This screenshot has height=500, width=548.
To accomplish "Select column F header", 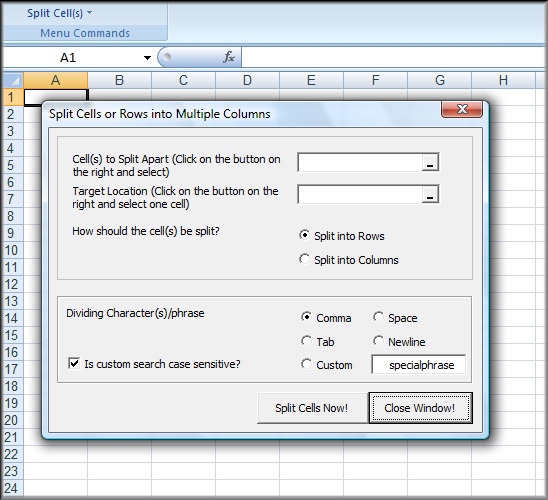I will pyautogui.click(x=375, y=80).
